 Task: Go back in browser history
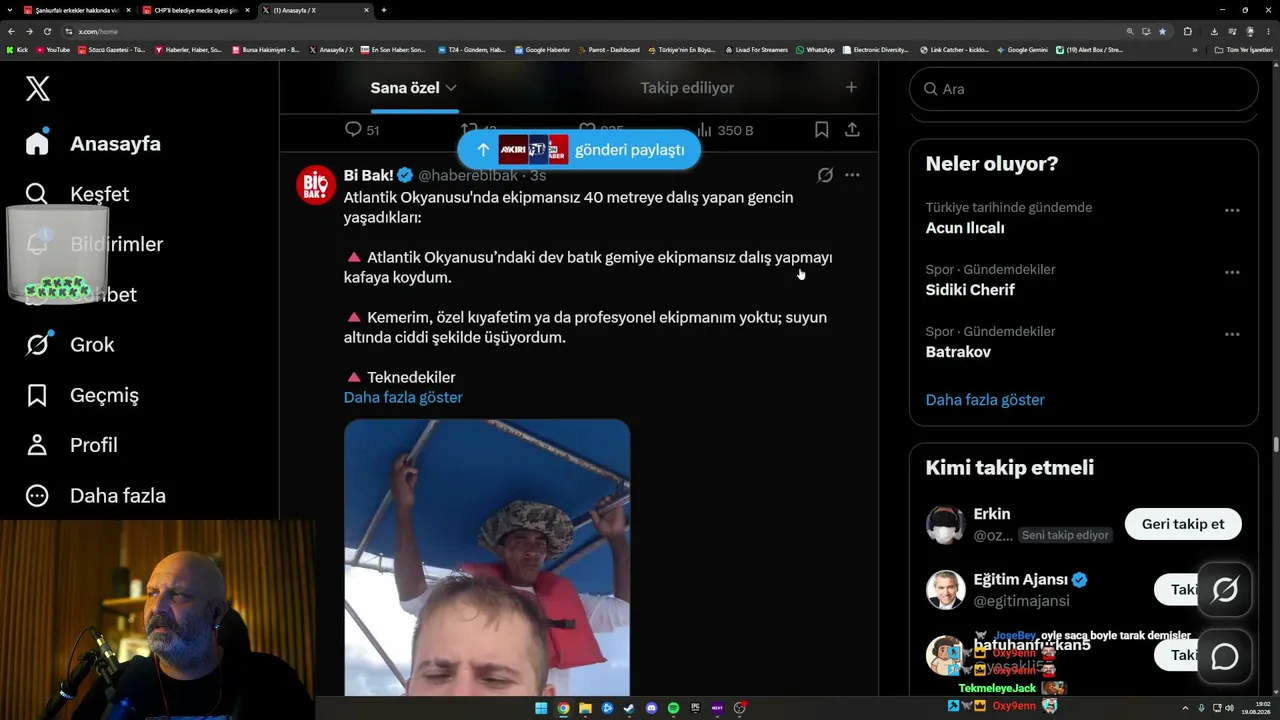coord(11,31)
